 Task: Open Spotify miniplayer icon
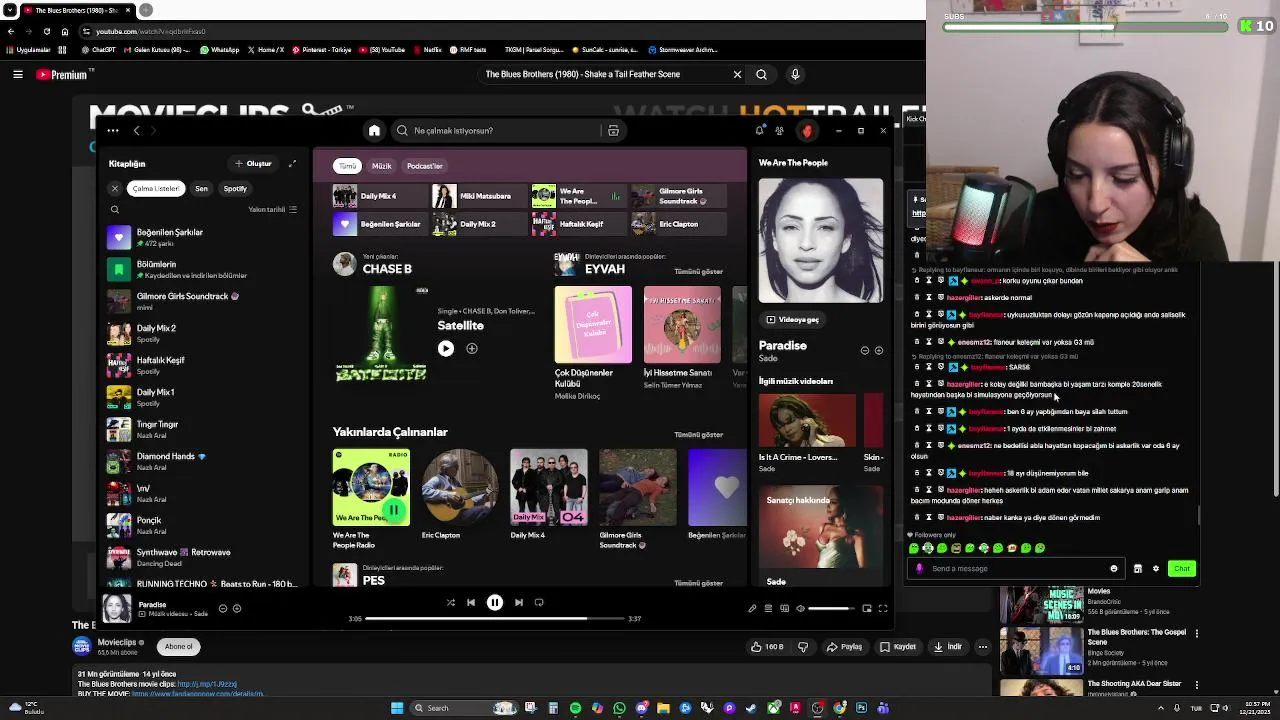point(867,608)
